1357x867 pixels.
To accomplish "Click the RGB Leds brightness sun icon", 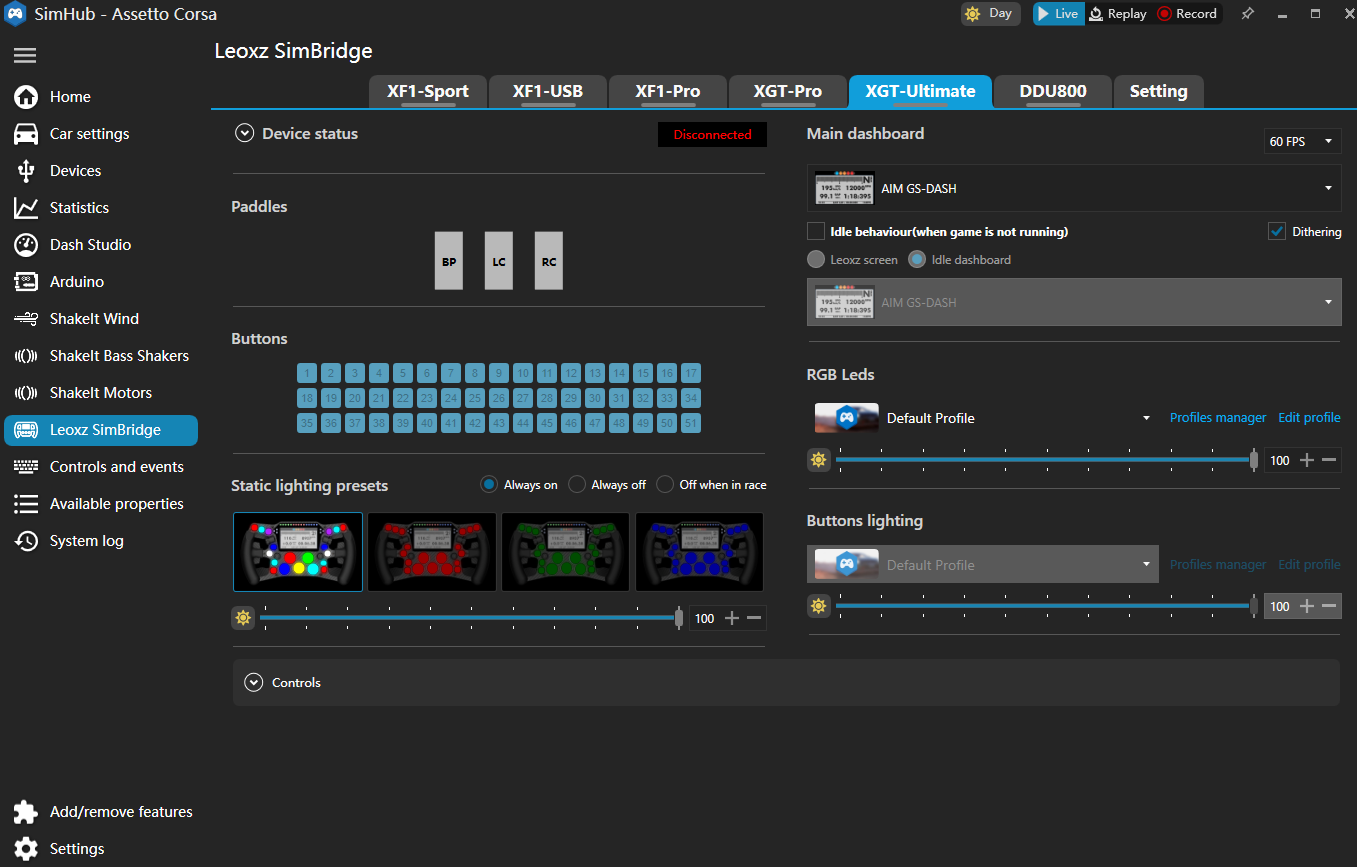I will pos(819,460).
